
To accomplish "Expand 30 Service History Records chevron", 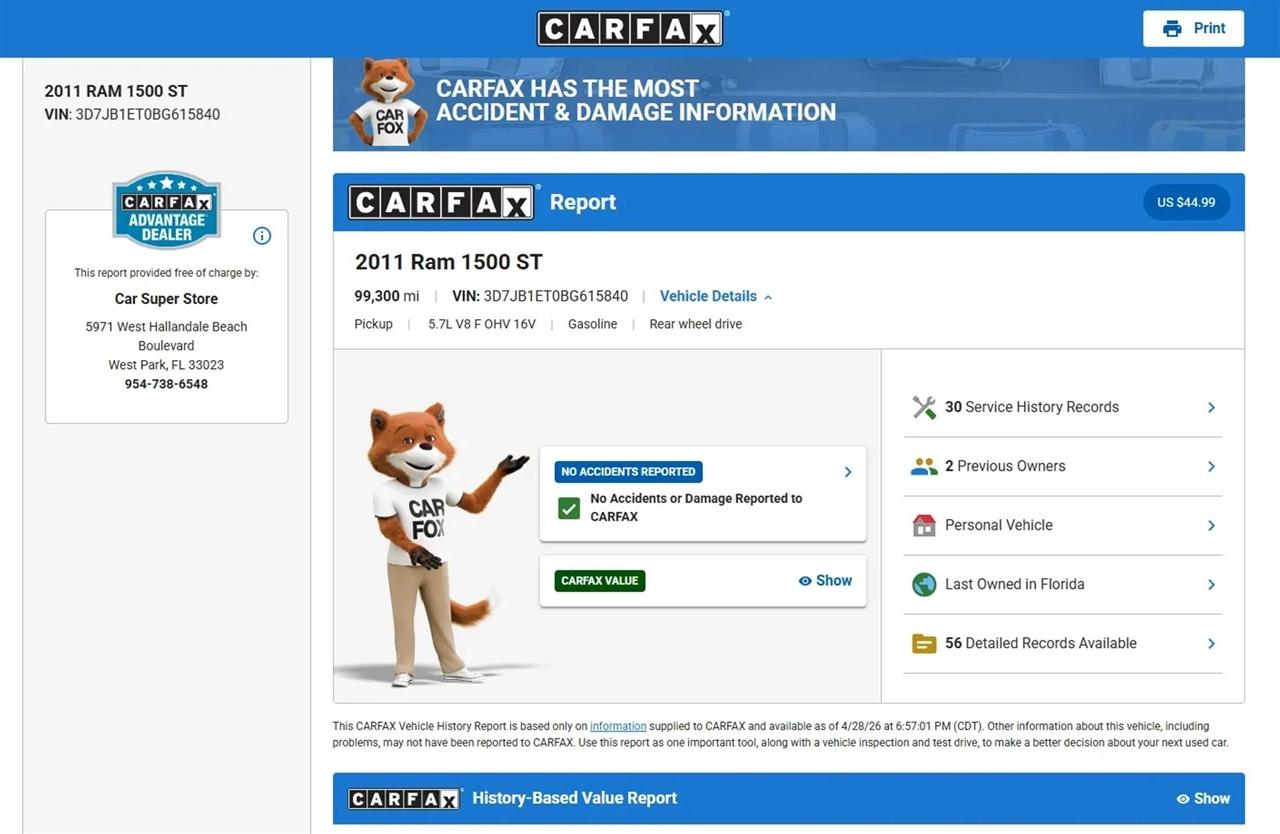I will click(1211, 407).
